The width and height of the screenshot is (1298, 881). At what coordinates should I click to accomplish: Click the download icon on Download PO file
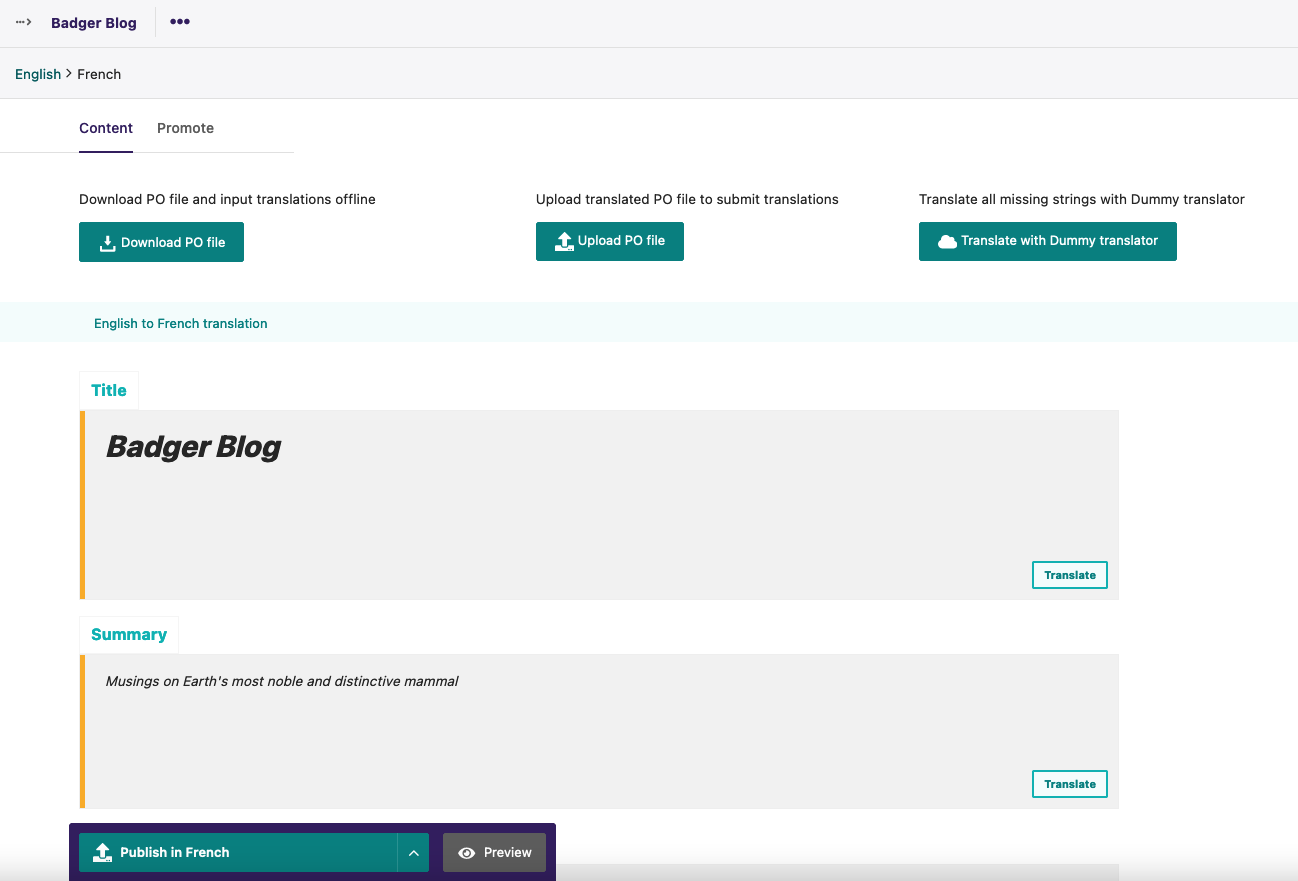[x=107, y=241]
